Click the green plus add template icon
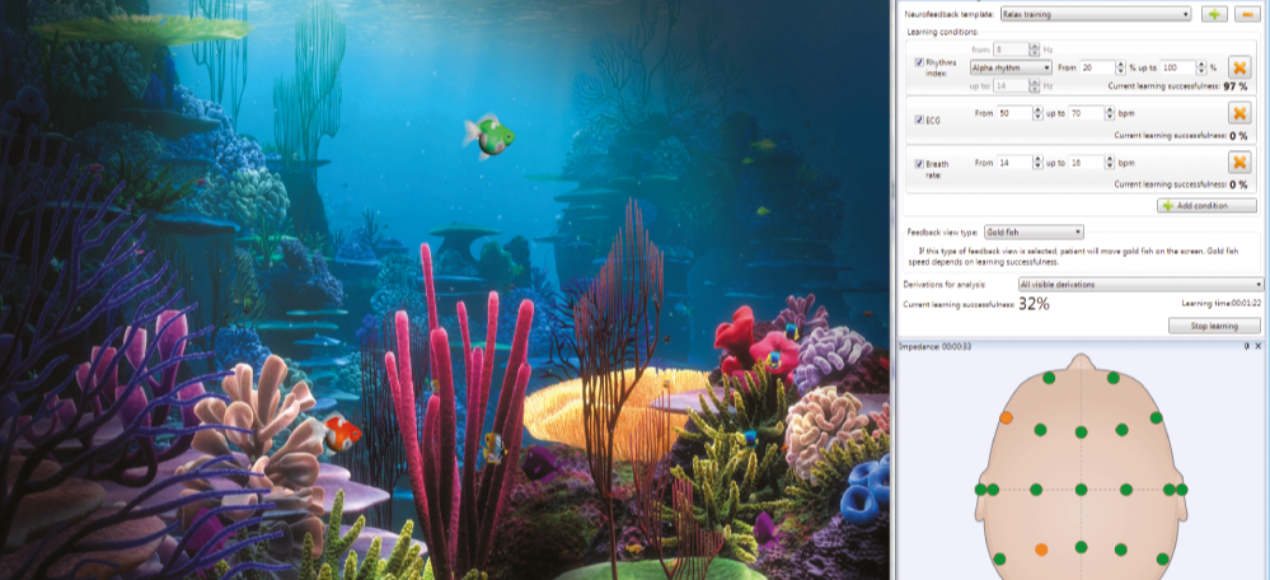Screen dimensions: 1270x580 1214,14
